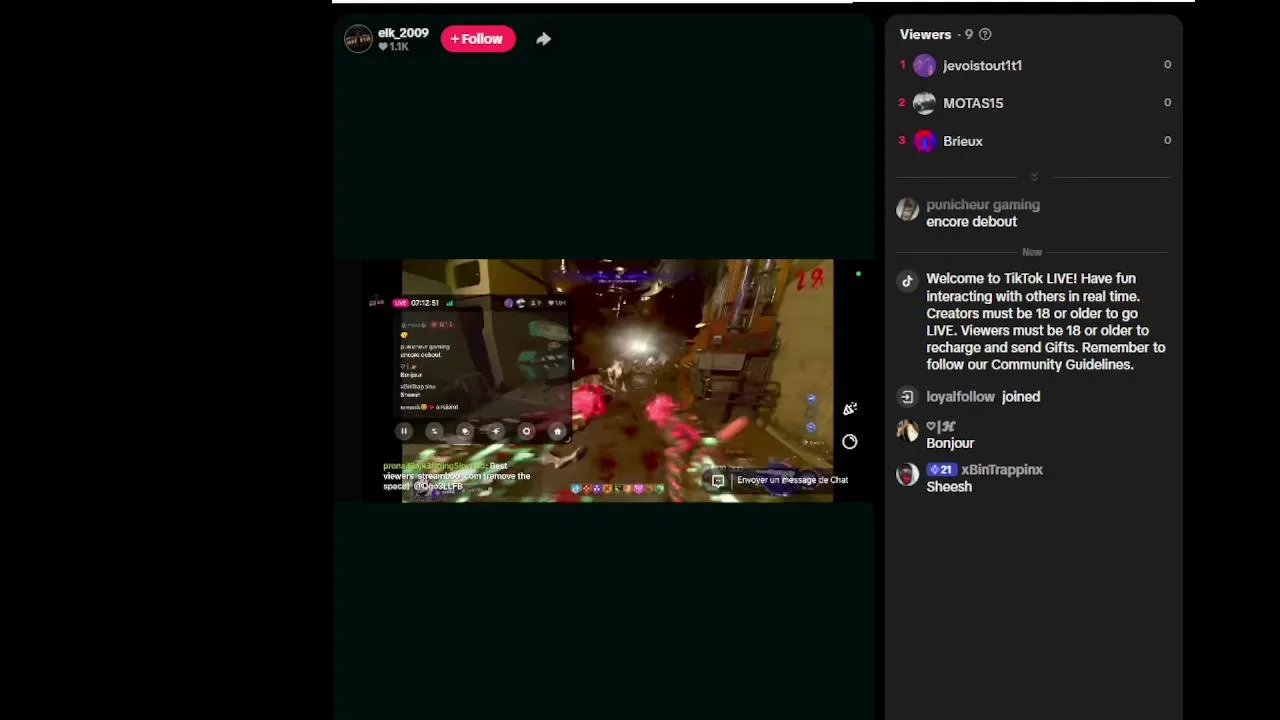
Task: Click the 1.1K likes count
Action: point(394,47)
